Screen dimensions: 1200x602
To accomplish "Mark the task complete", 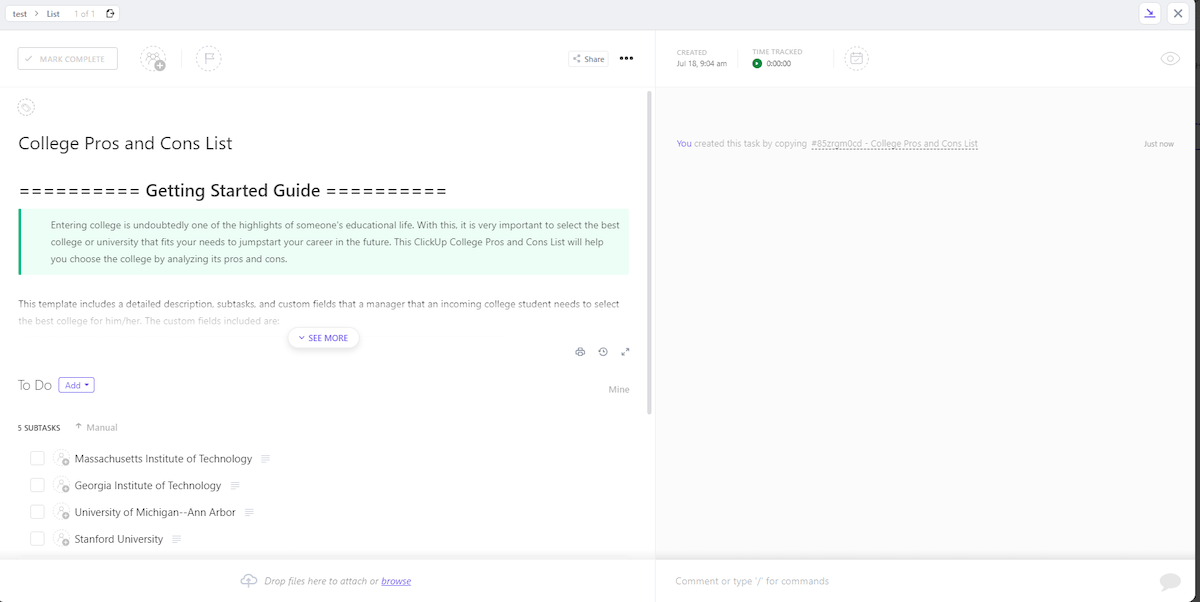I will tap(67, 59).
